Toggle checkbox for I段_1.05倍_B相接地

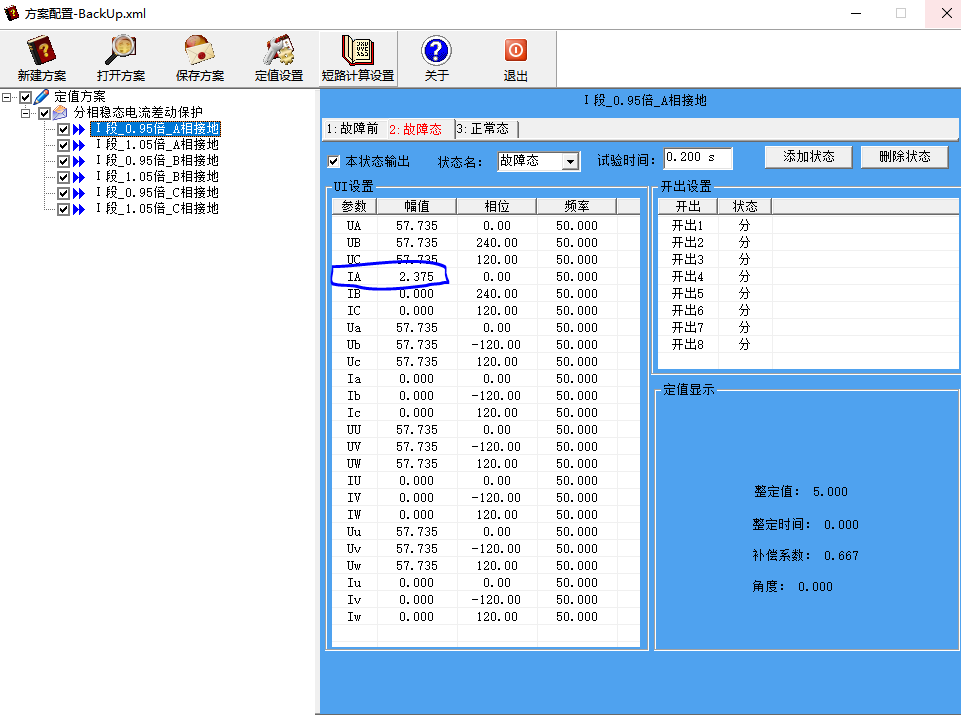click(63, 177)
